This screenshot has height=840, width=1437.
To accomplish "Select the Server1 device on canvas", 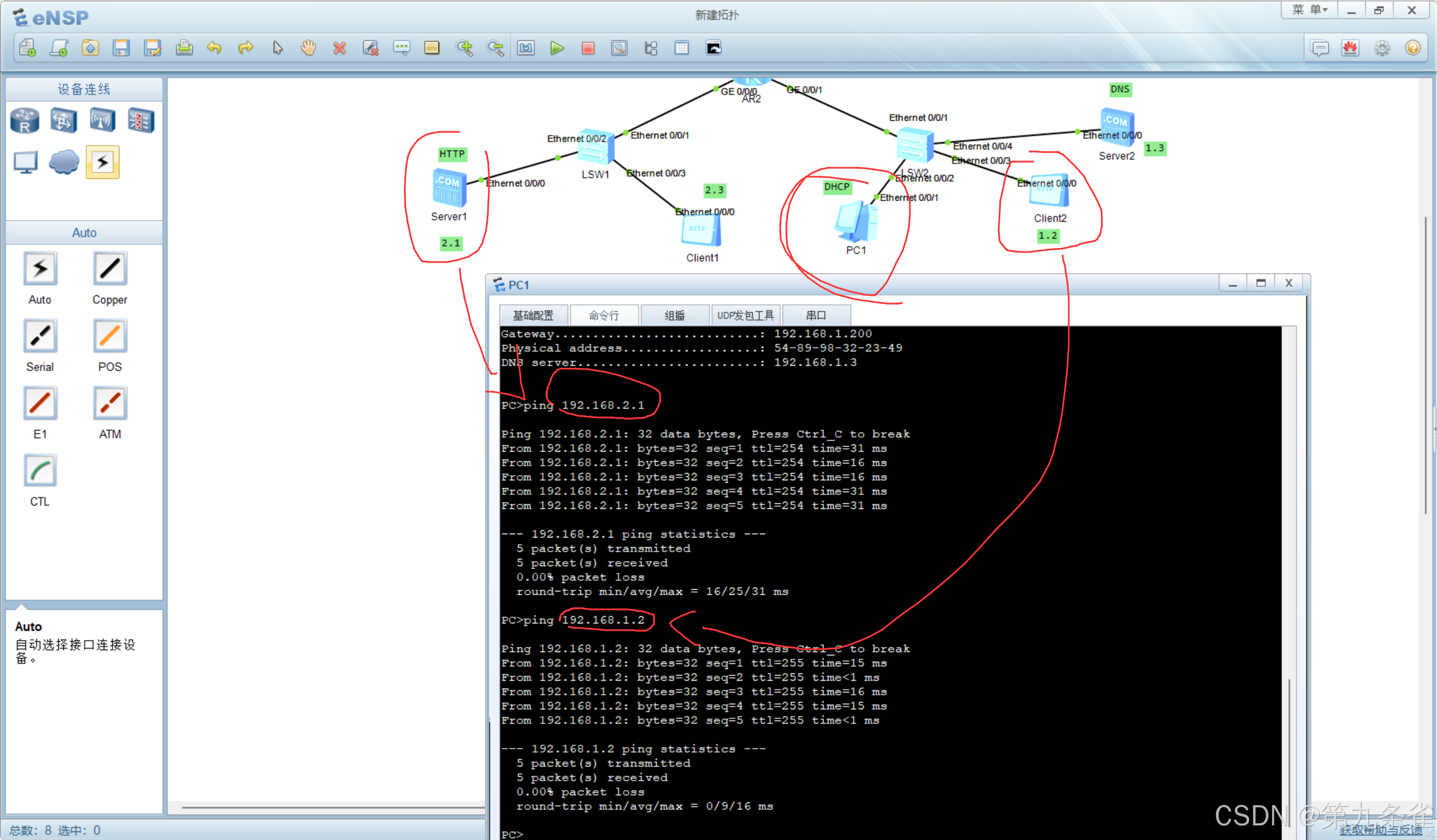I will point(450,189).
